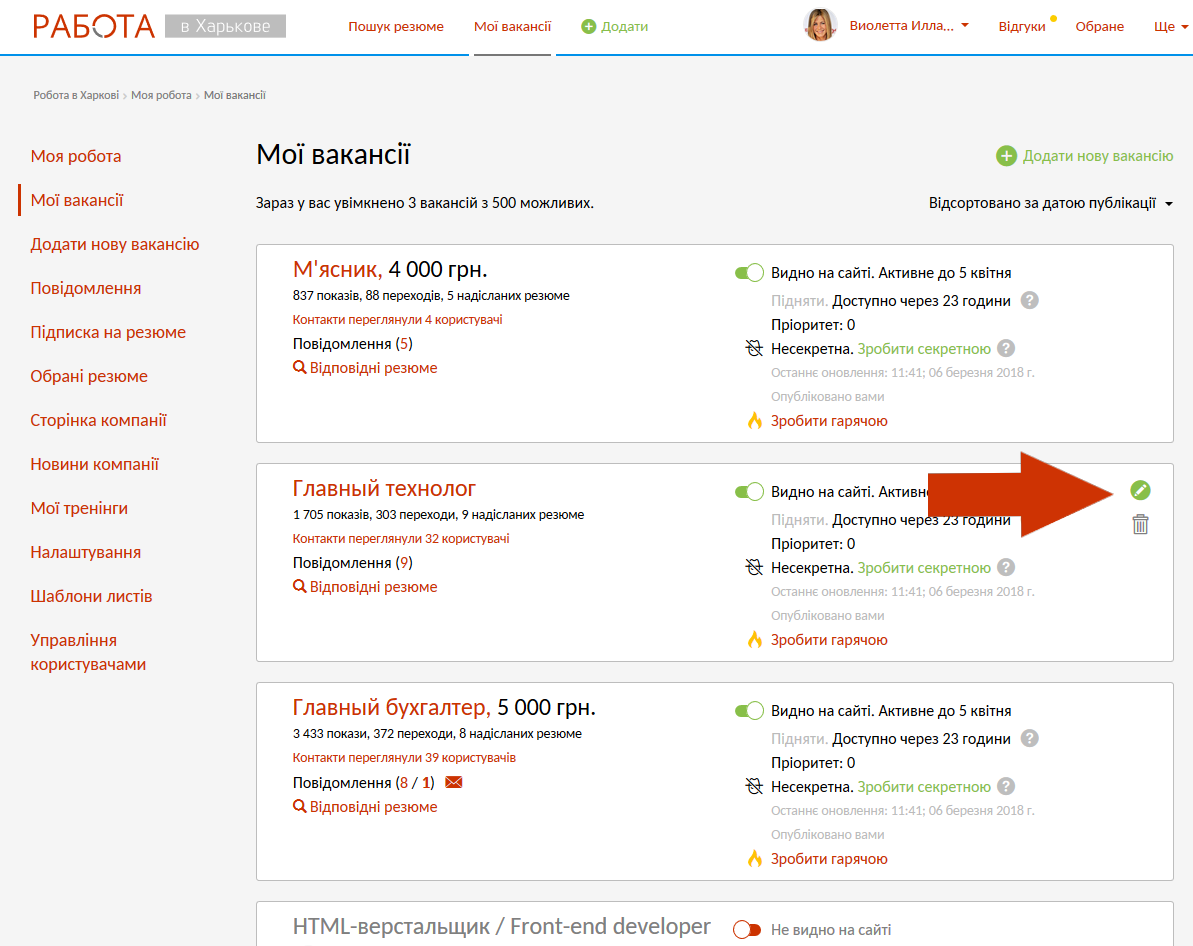1193x946 pixels.
Task: Select Шаблони листів in the sidebar
Action: (x=91, y=596)
